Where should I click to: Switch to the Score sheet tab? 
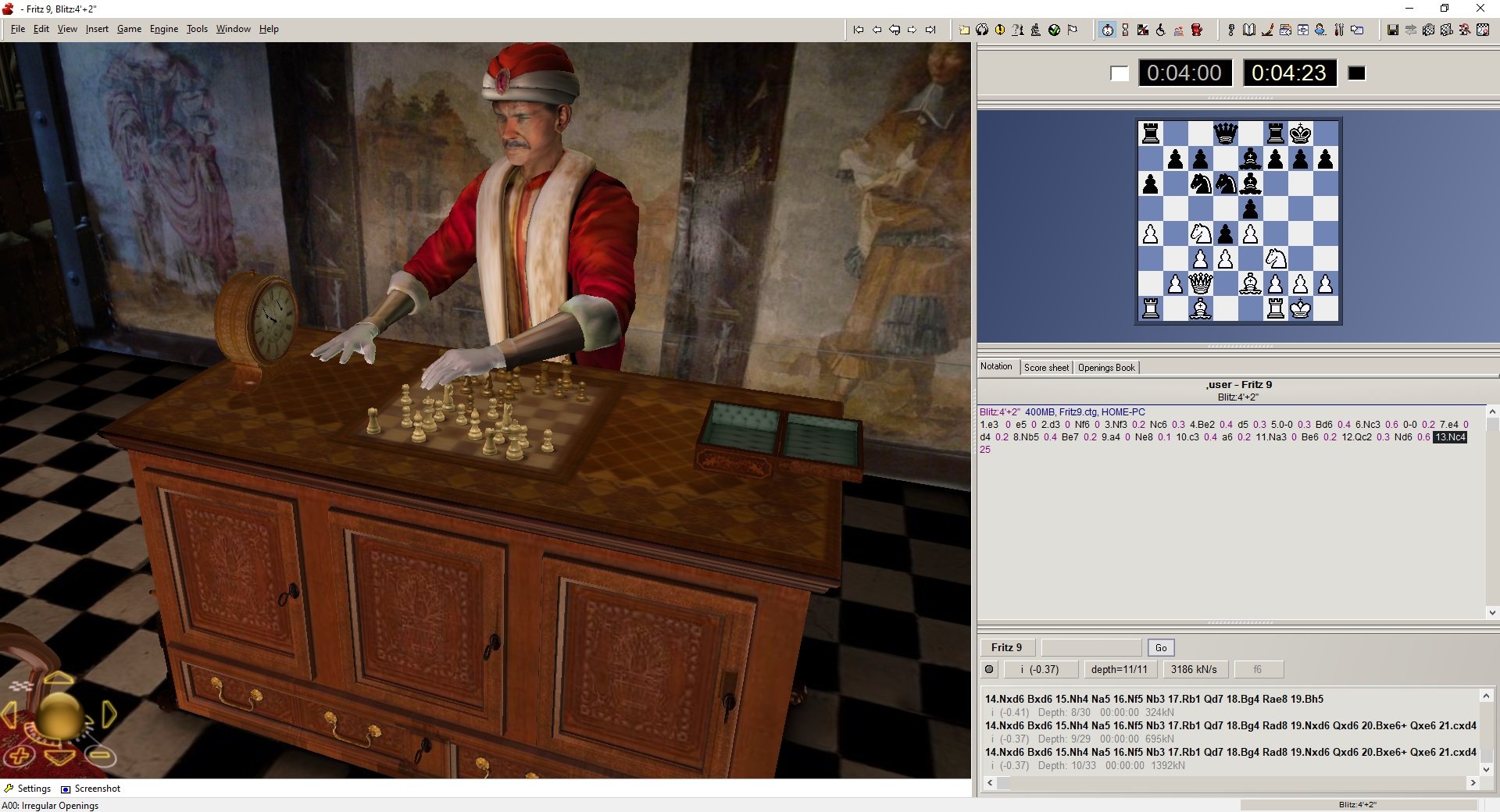click(x=1046, y=367)
